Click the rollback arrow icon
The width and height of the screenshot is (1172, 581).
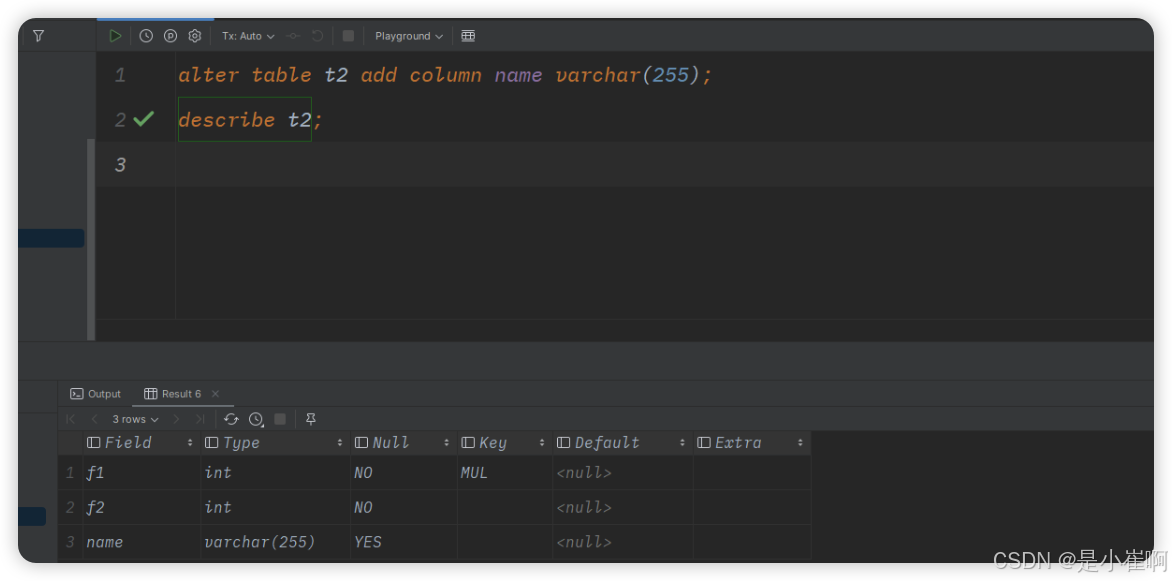point(318,36)
